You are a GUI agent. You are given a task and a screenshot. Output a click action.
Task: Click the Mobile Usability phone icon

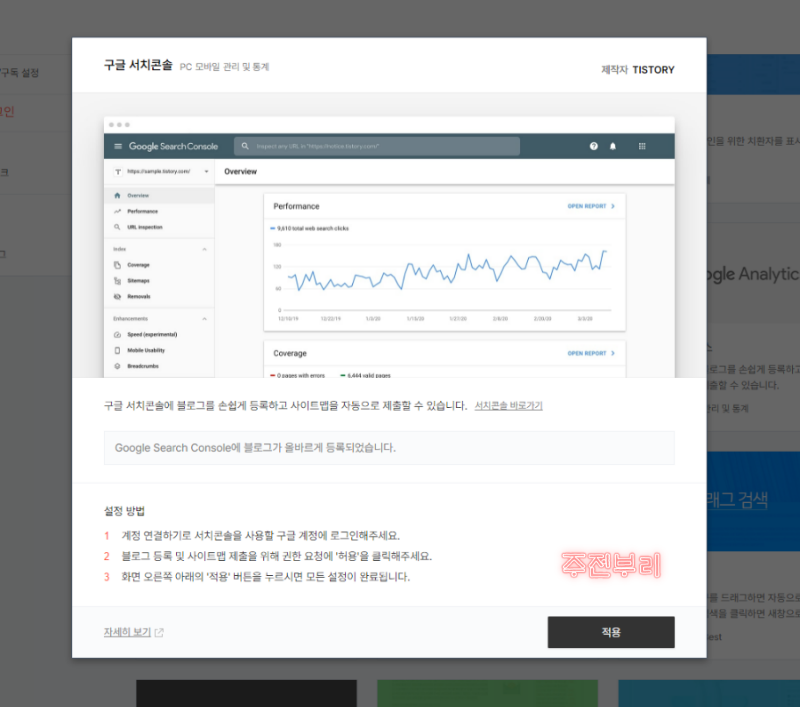(117, 350)
